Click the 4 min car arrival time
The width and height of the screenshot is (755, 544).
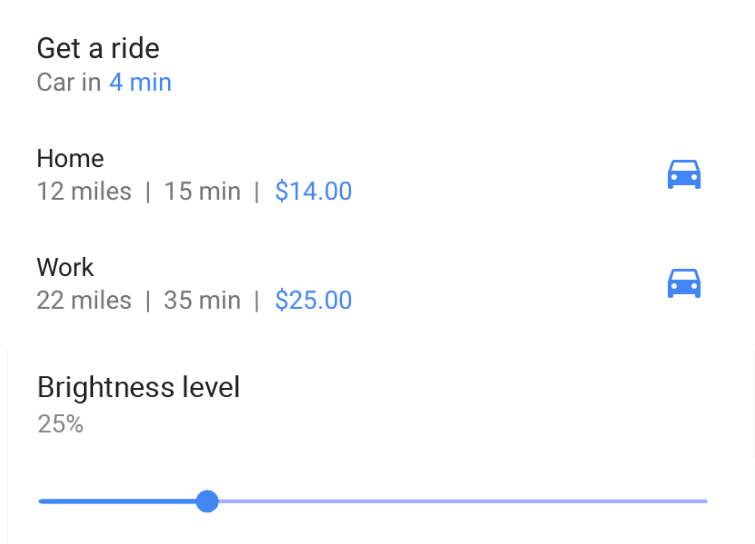pyautogui.click(x=140, y=82)
